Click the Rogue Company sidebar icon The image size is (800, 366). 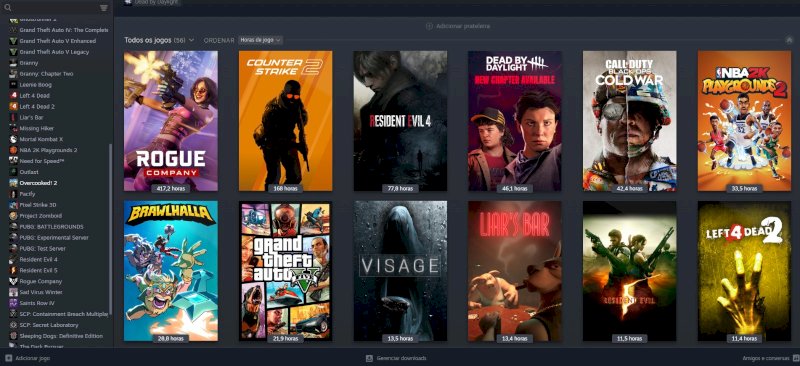[x=13, y=281]
